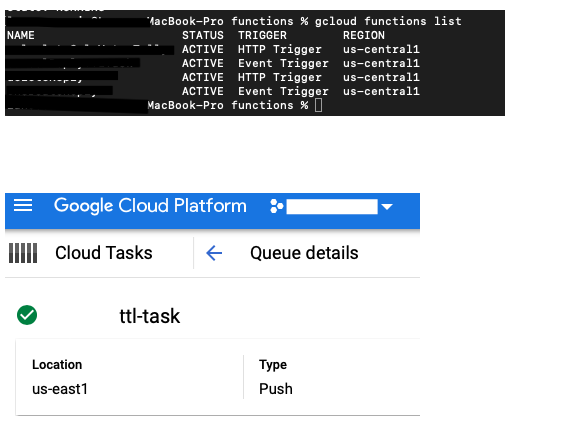This screenshot has height=433, width=567.
Task: Click the Push type value
Action: click(276, 389)
